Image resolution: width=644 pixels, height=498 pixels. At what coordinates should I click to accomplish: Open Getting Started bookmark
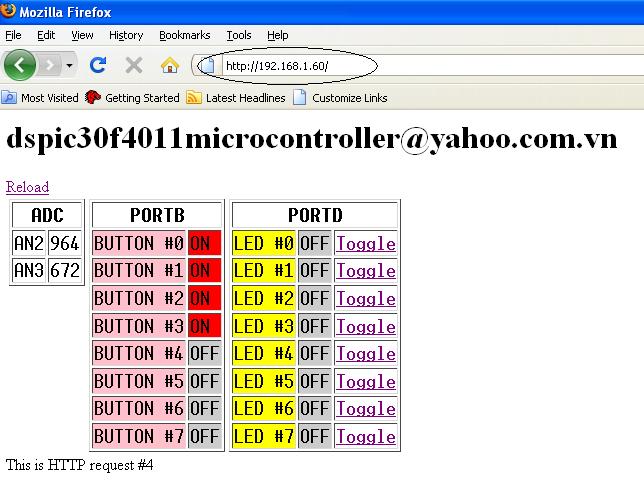click(132, 98)
